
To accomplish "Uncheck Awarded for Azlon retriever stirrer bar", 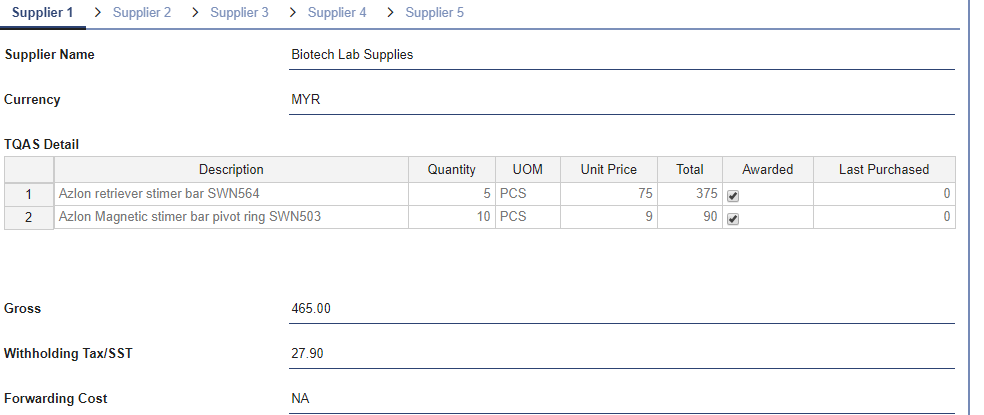I will [x=733, y=196].
